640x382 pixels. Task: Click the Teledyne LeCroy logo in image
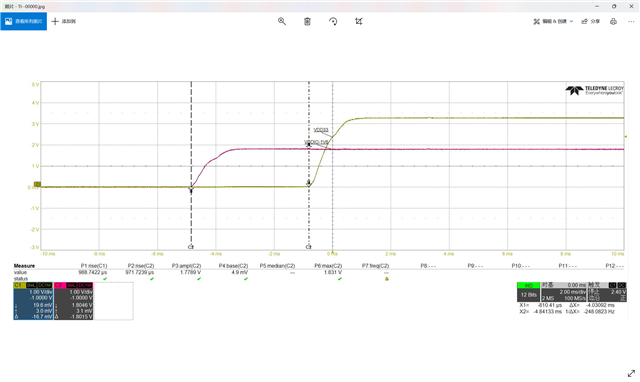click(594, 90)
